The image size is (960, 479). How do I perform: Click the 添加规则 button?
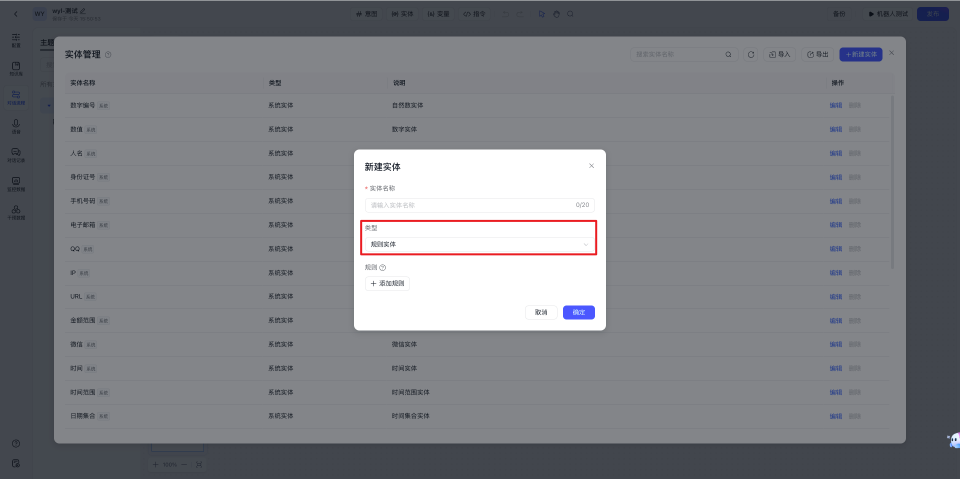point(389,284)
